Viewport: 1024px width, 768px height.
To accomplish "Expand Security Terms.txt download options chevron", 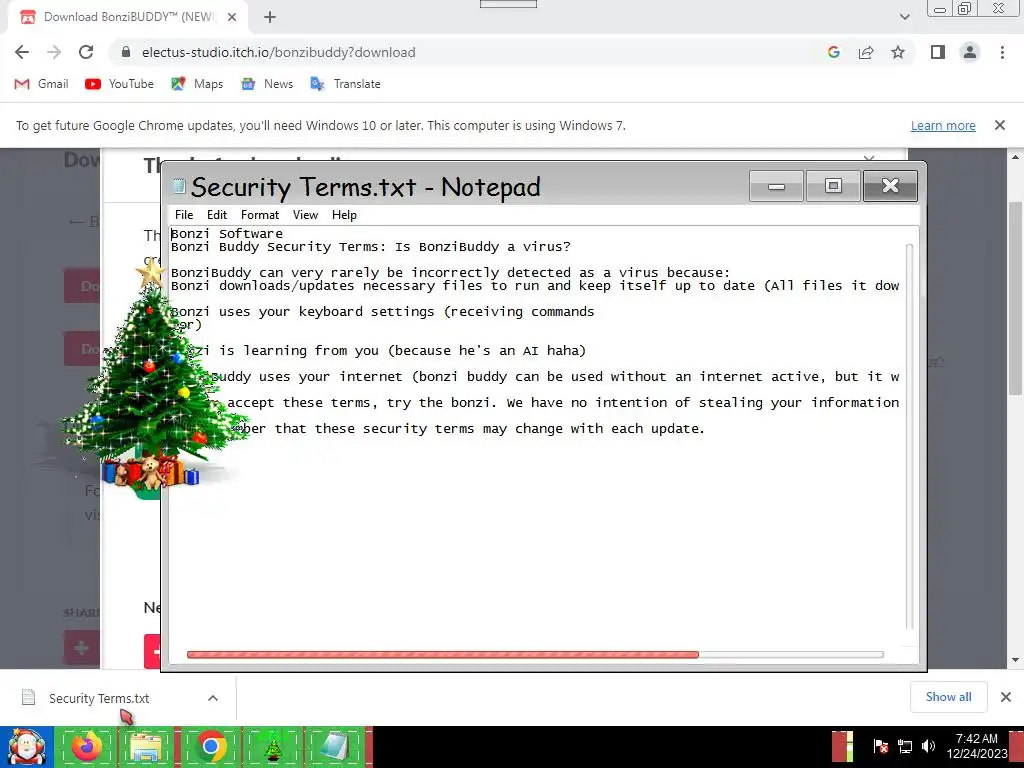I will click(213, 698).
